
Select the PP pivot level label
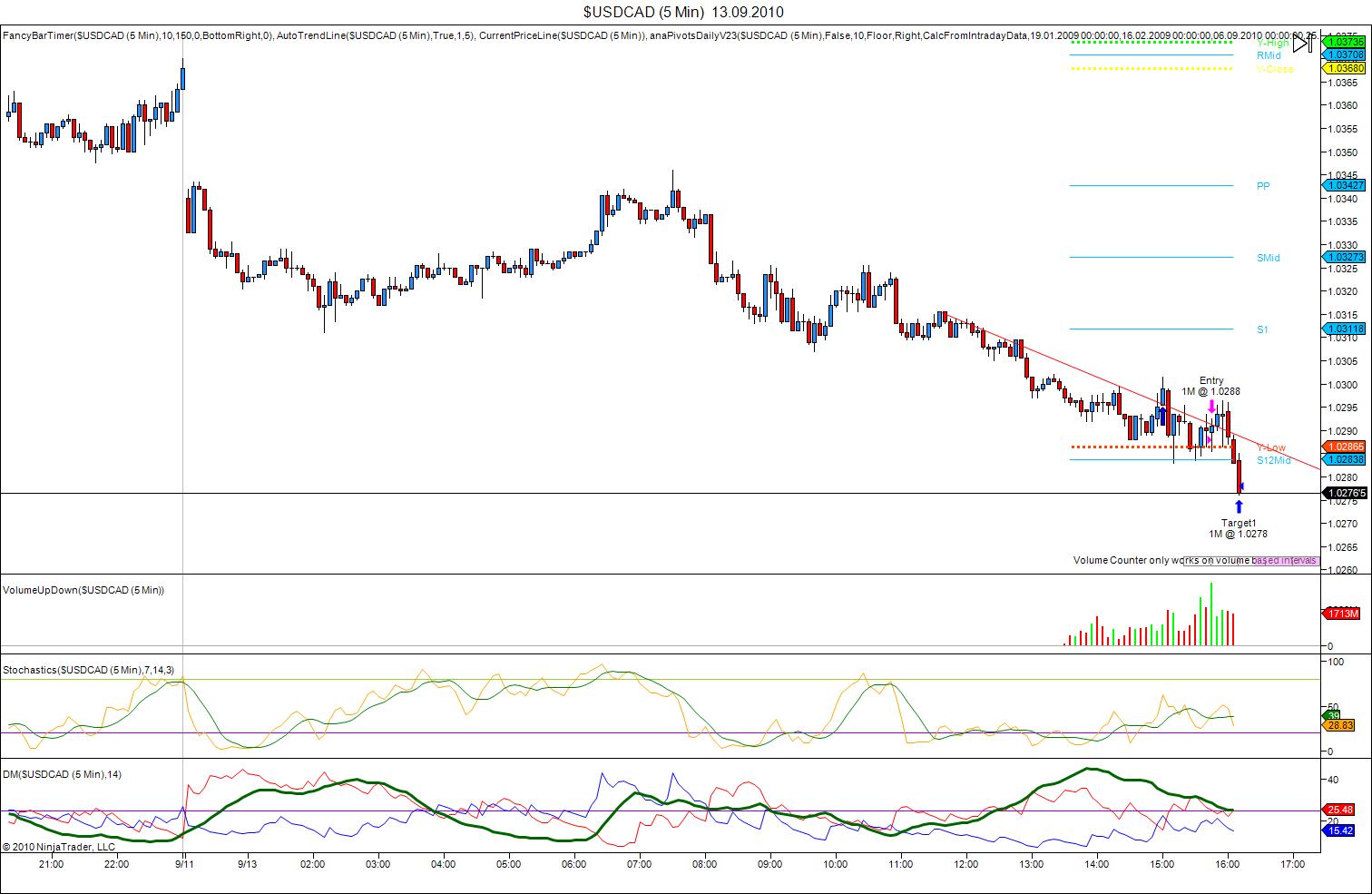point(1263,186)
